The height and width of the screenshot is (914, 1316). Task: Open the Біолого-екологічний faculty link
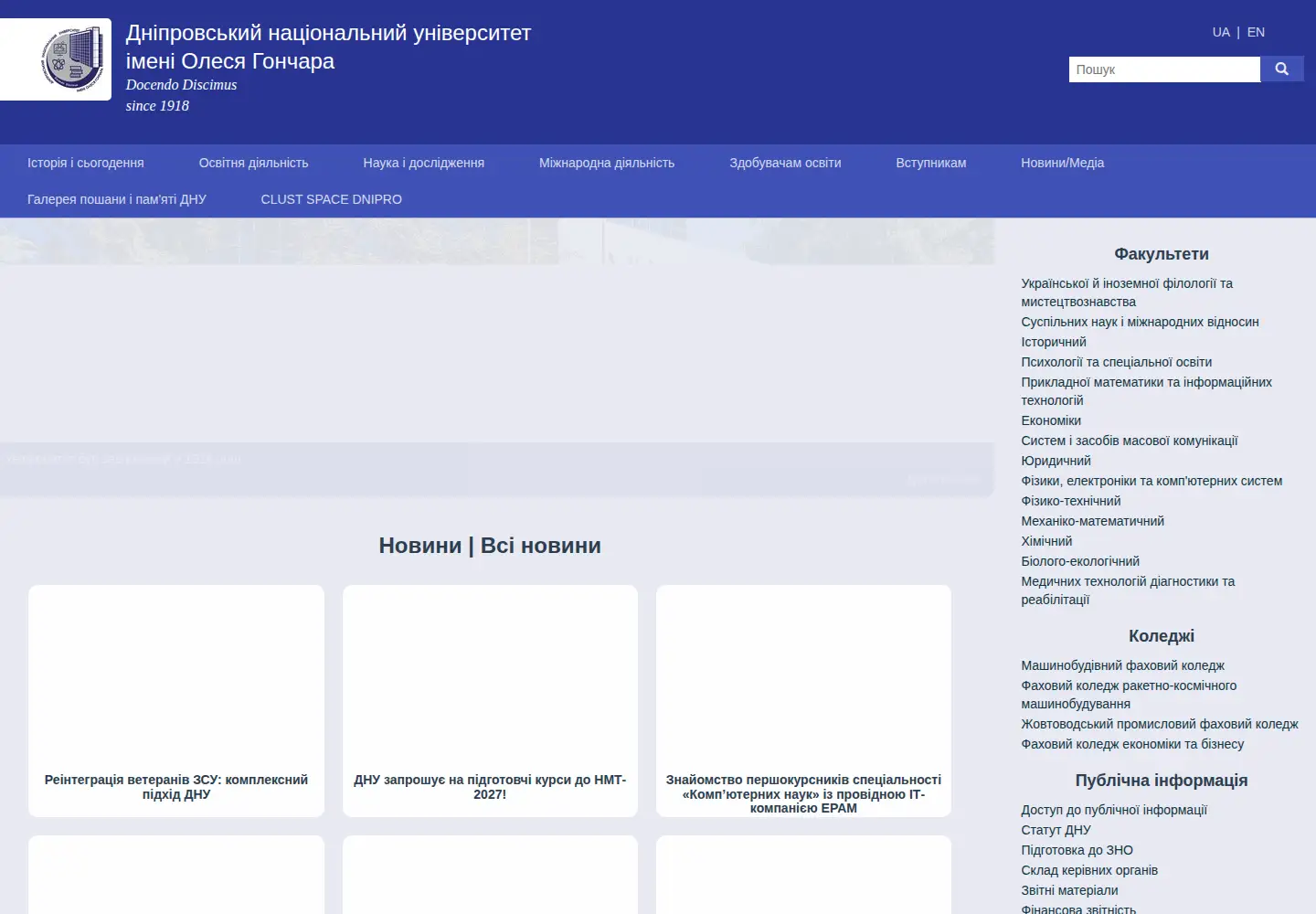click(1080, 561)
